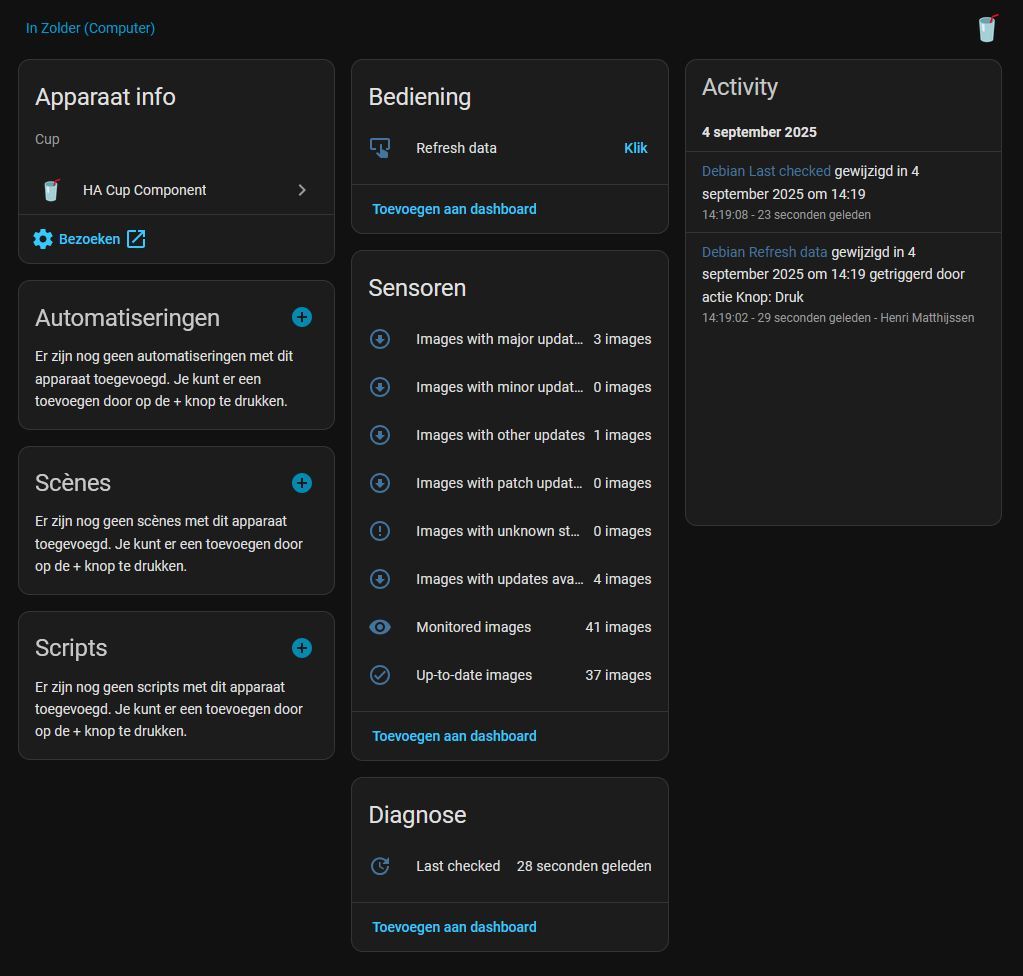Add a scene with the Scènes plus icon
Viewport: 1023px width, 976px height.
tap(301, 483)
